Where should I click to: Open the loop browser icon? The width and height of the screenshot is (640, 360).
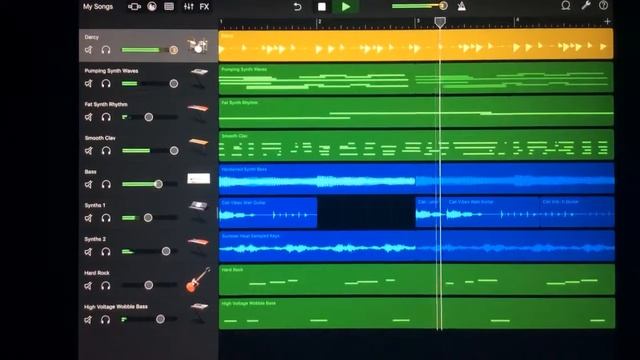566,6
